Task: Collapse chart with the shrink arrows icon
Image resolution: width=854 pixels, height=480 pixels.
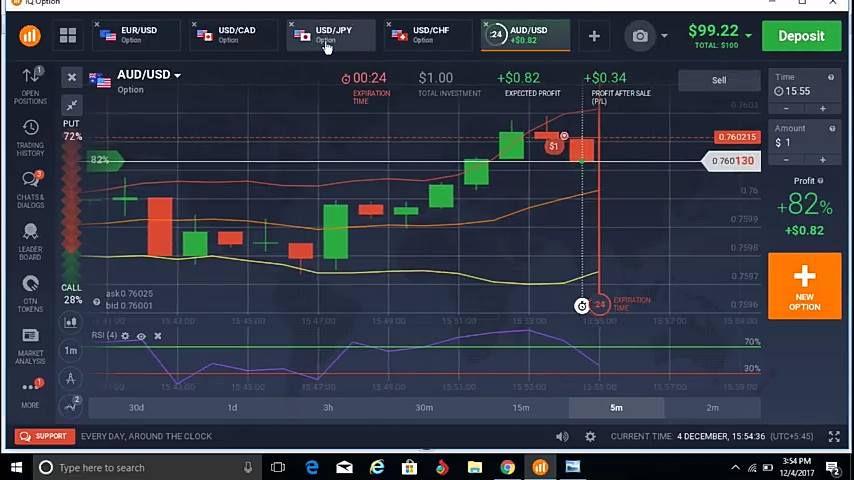Action: (x=71, y=105)
